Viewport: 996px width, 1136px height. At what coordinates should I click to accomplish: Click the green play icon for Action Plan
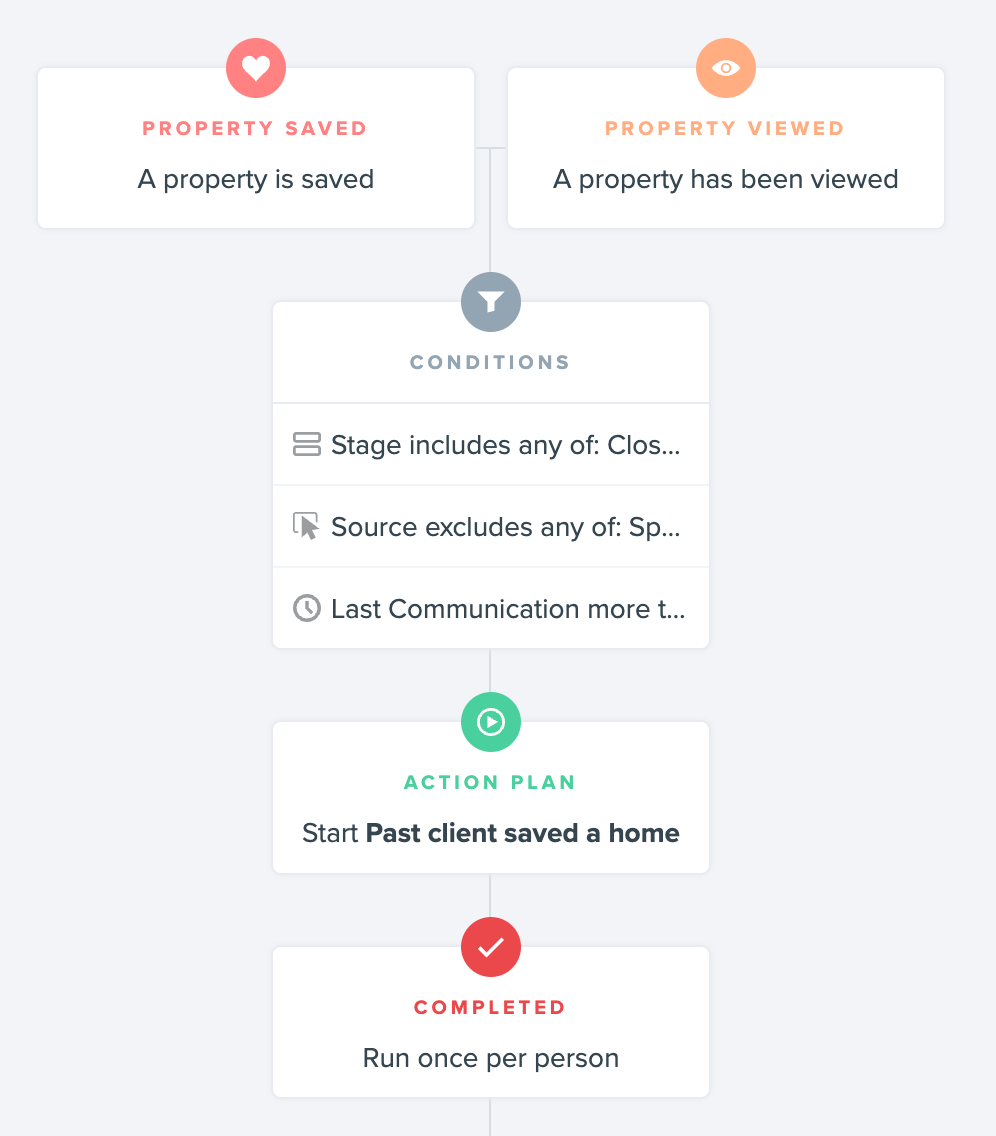point(491,722)
